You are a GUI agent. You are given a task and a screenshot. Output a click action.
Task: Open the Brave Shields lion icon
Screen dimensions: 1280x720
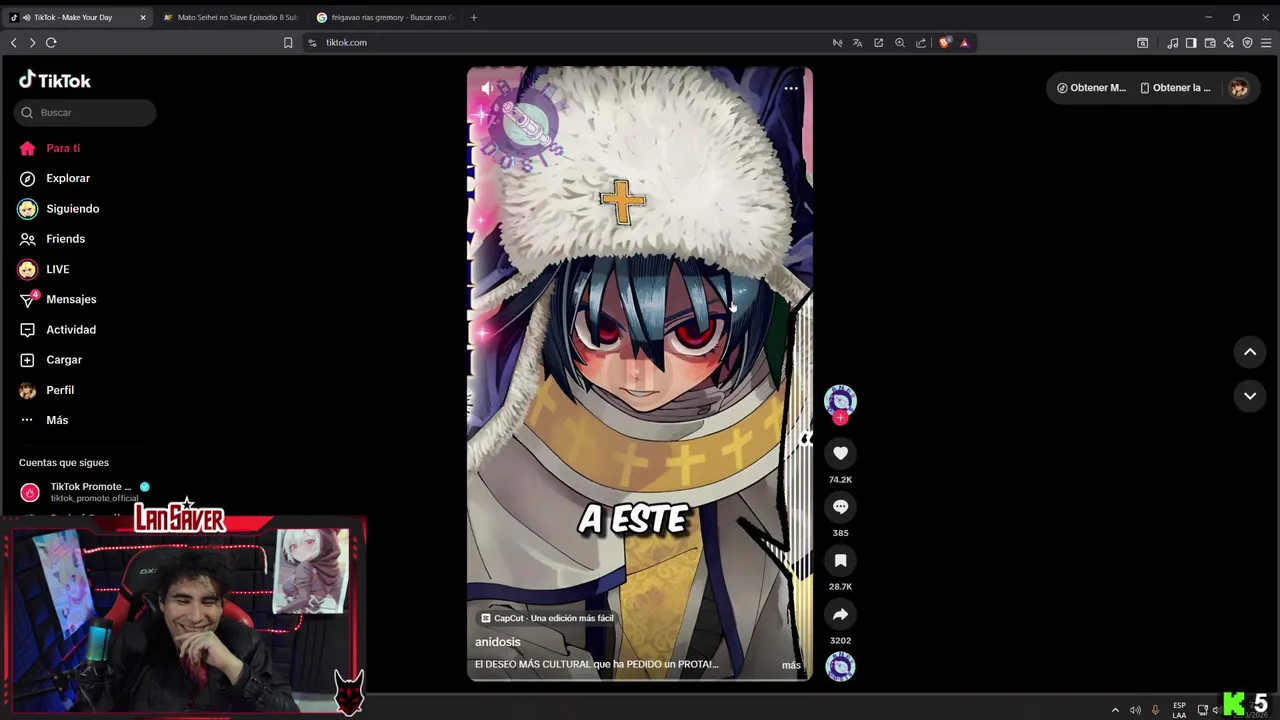tap(945, 43)
